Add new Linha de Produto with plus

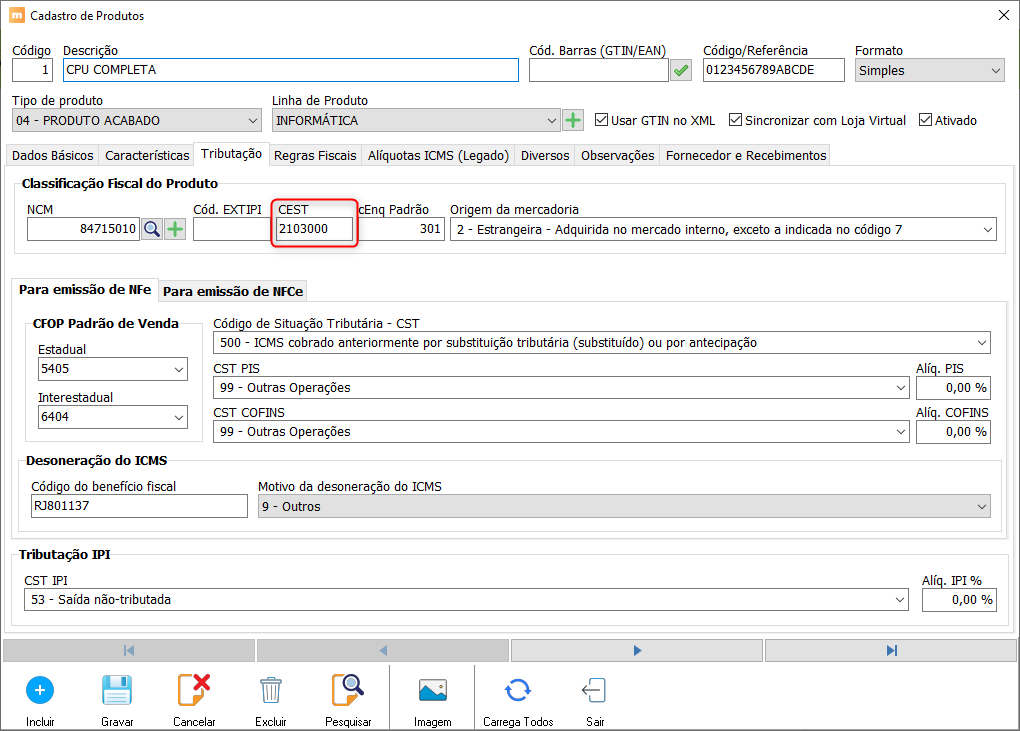(573, 121)
